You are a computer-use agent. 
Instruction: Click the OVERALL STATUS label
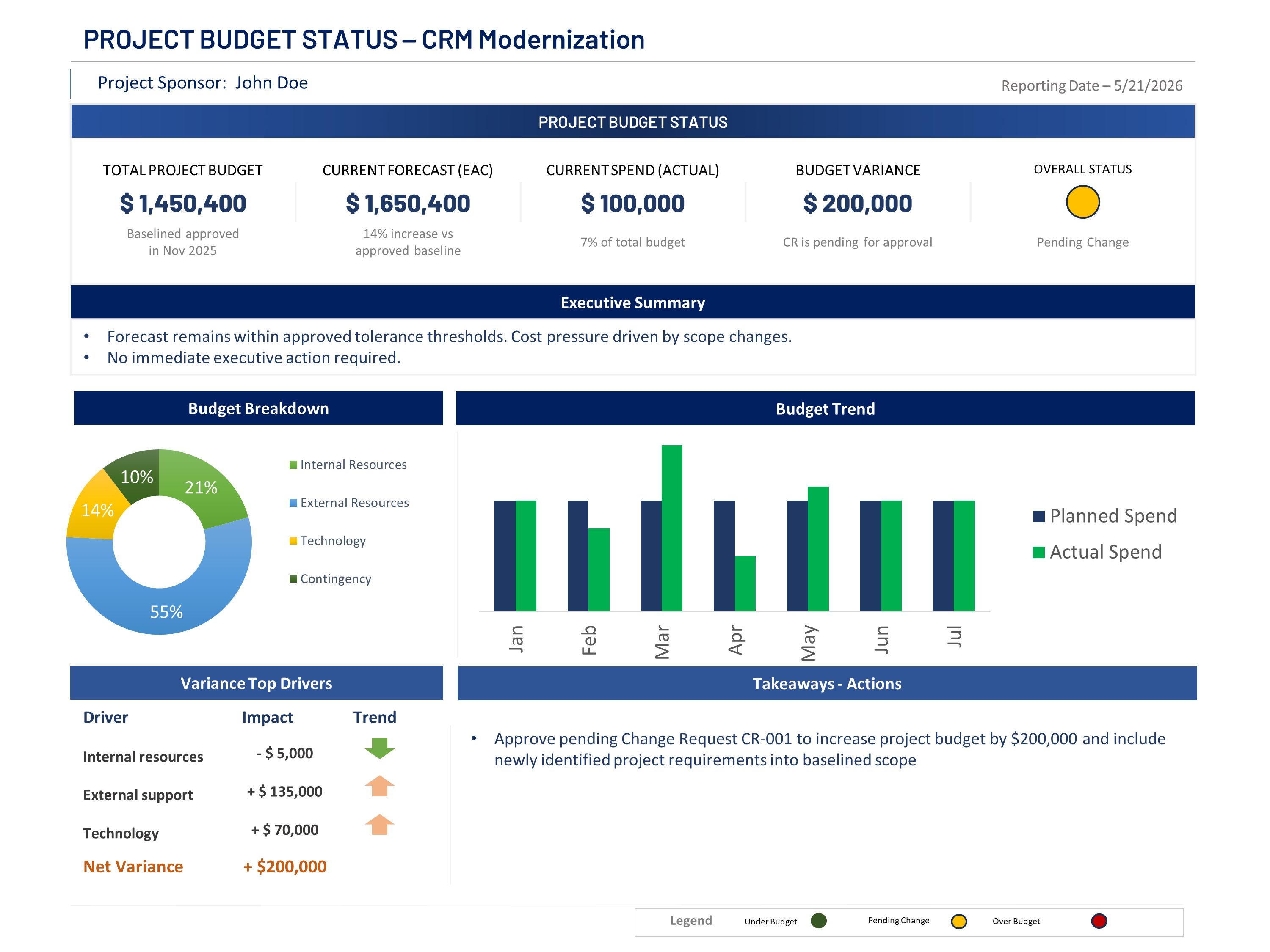pyautogui.click(x=1083, y=169)
